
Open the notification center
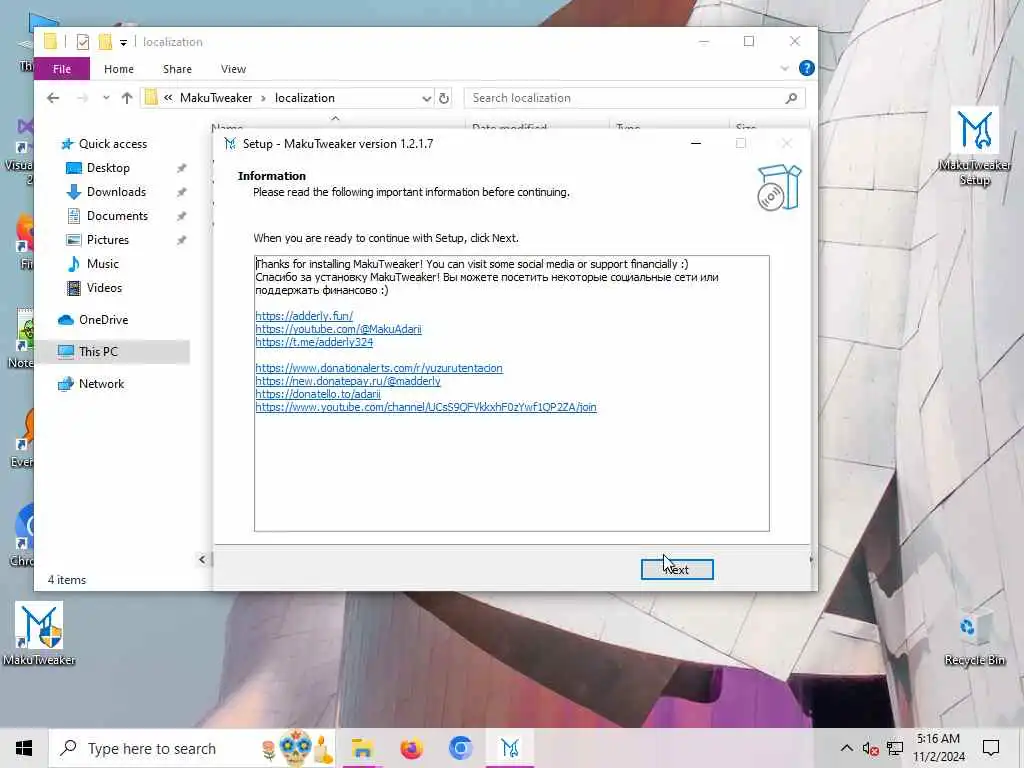[991, 748]
